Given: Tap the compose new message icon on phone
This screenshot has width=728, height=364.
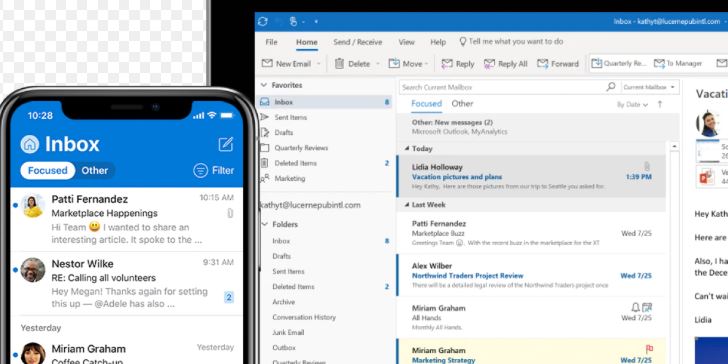Looking at the screenshot, I should 226,144.
